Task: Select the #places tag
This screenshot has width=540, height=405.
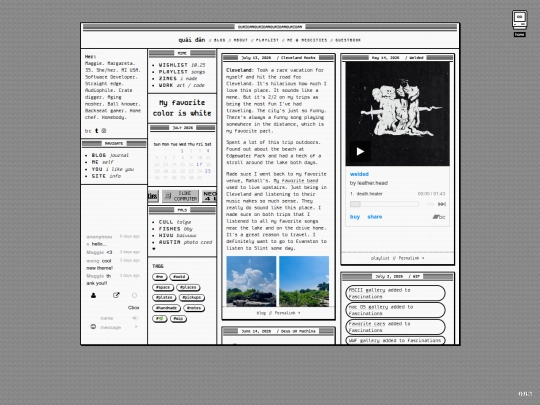Action: coord(188,287)
